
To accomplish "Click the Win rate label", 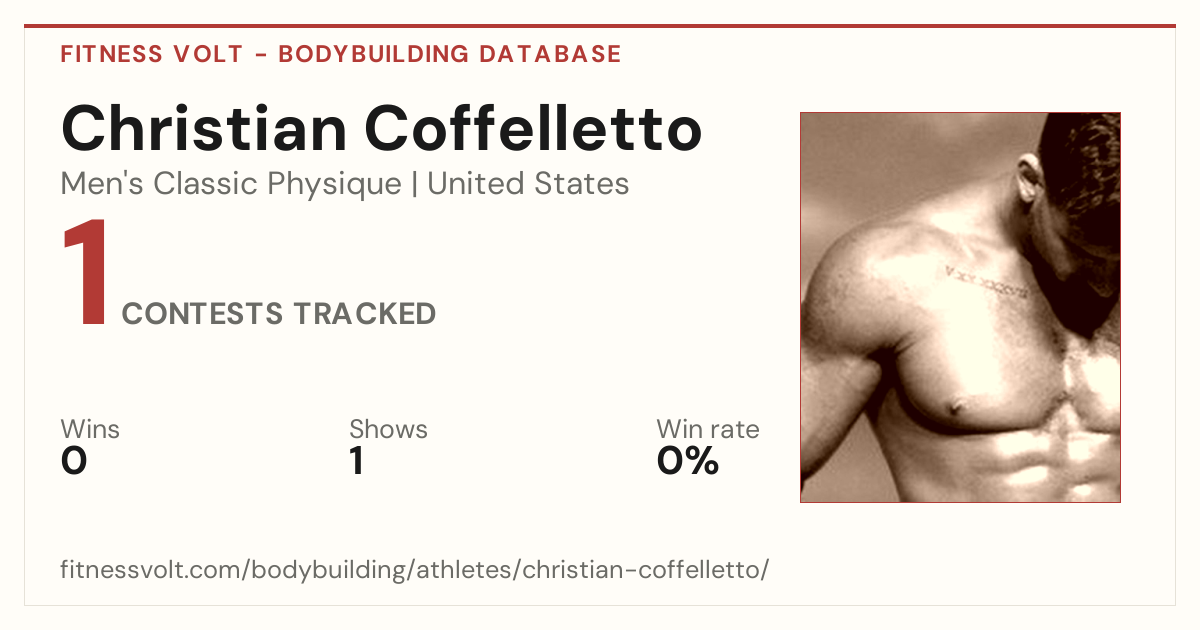I will pos(708,430).
